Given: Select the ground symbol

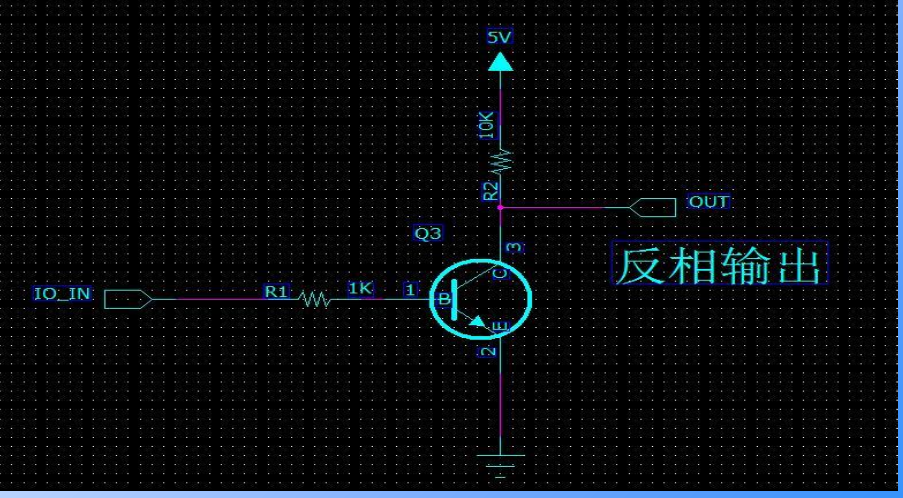Looking at the screenshot, I should pos(500,466).
